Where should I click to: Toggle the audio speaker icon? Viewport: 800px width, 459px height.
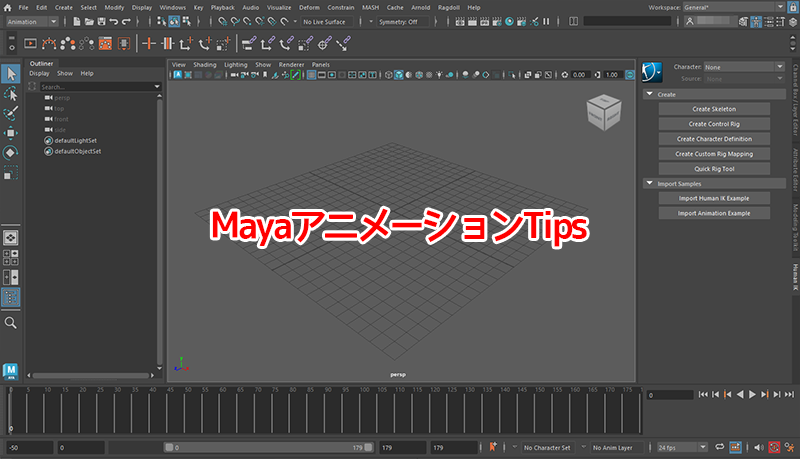[x=759, y=447]
